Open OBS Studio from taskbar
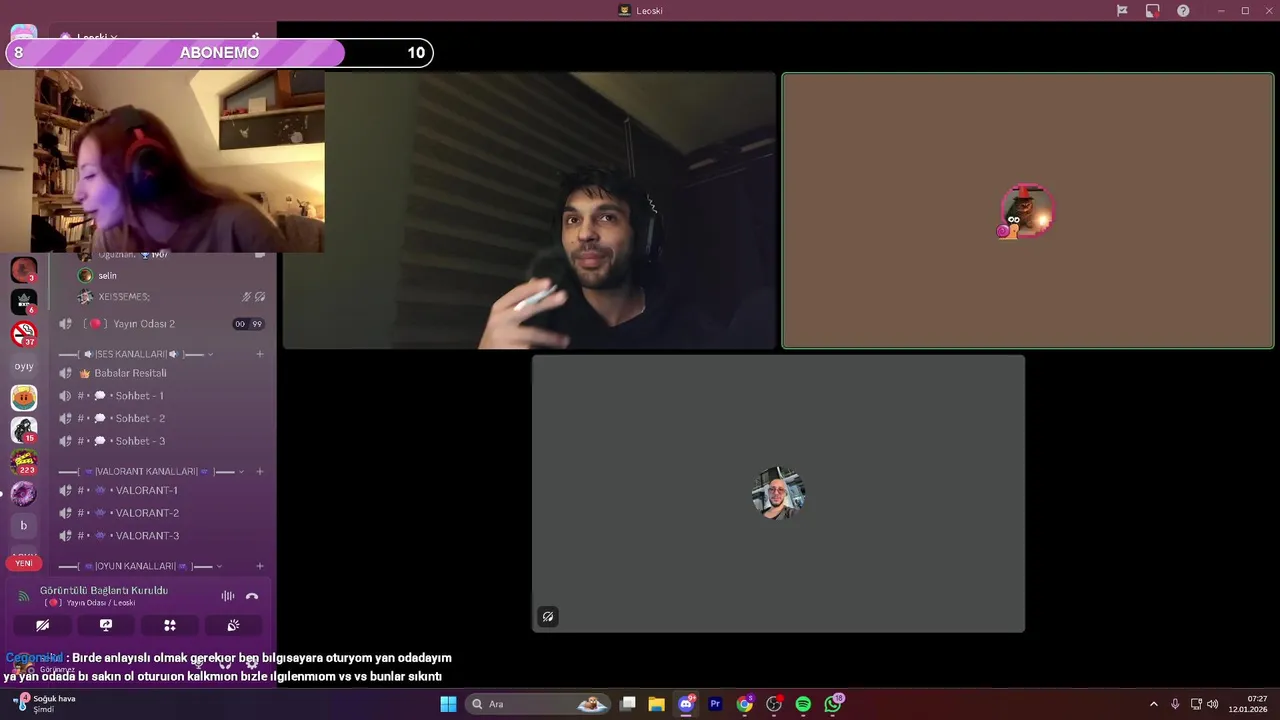The width and height of the screenshot is (1280, 720). pos(774,704)
